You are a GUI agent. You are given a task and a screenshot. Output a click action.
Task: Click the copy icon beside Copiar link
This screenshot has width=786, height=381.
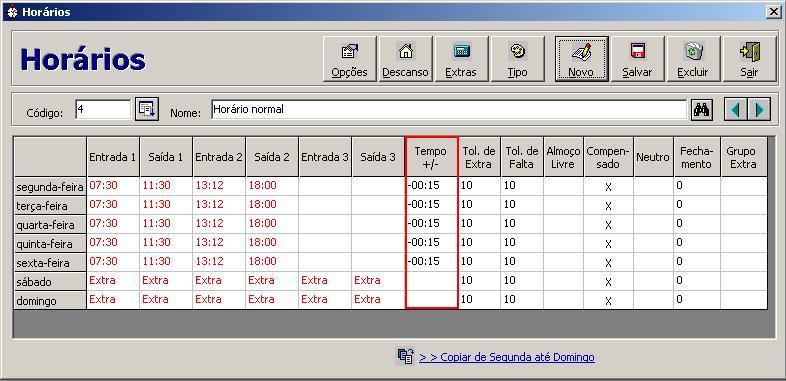tap(405, 356)
